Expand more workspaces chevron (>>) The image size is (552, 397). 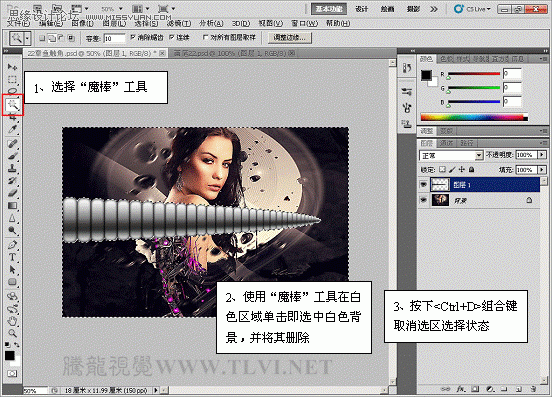point(434,9)
